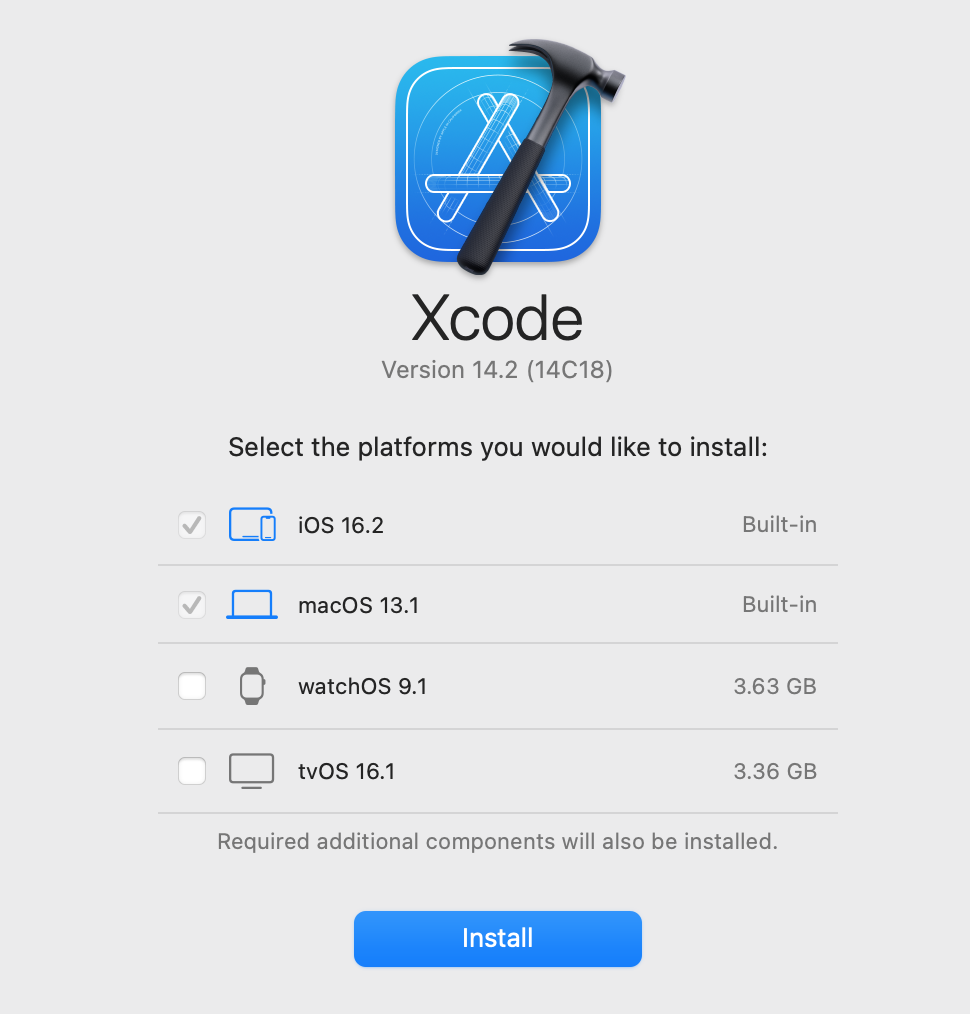Tick the tvOS 16.1 checkbox
Image resolution: width=970 pixels, height=1014 pixels.
click(192, 771)
